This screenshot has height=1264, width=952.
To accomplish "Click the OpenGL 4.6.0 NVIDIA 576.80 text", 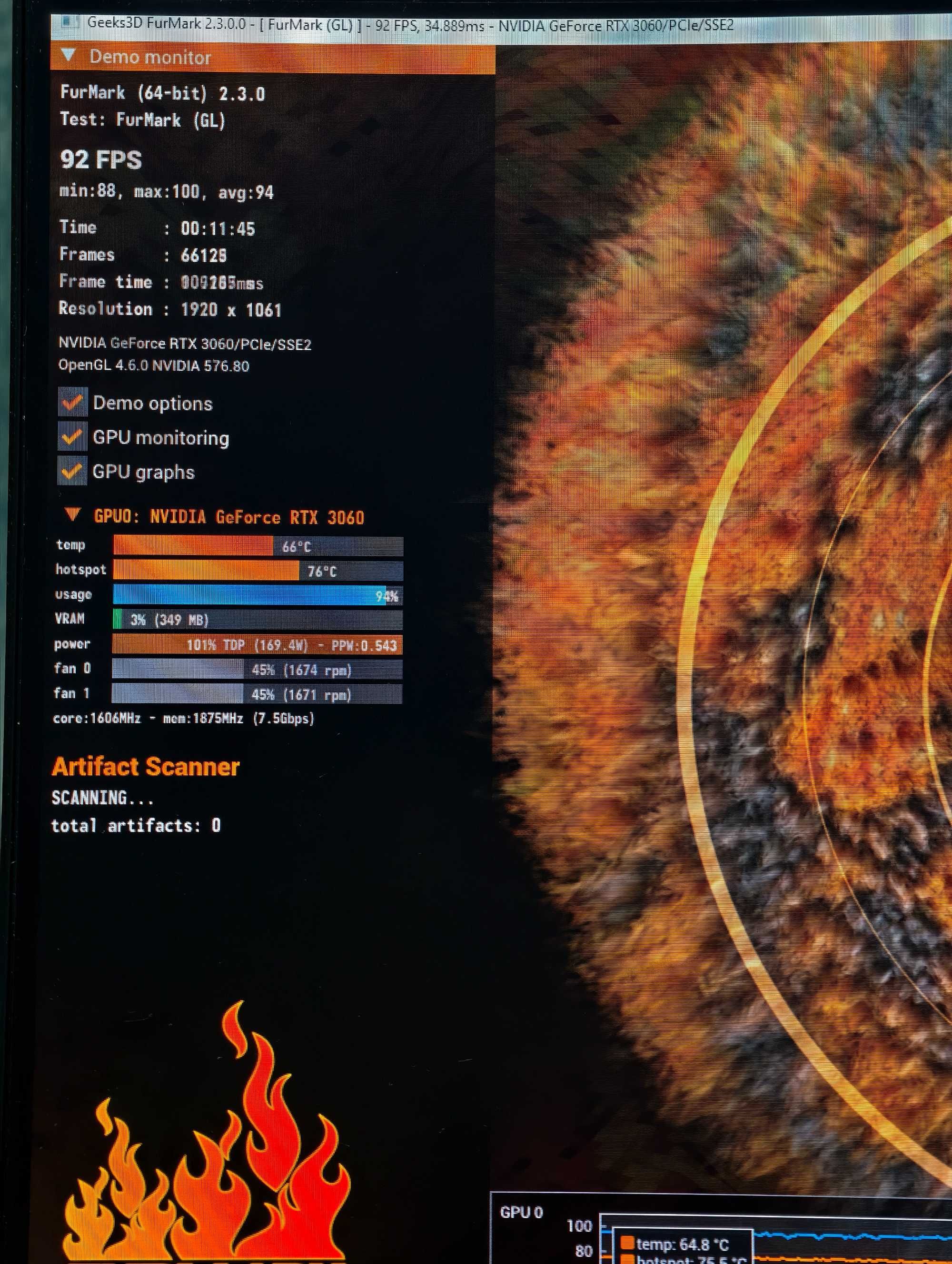I will point(154,365).
